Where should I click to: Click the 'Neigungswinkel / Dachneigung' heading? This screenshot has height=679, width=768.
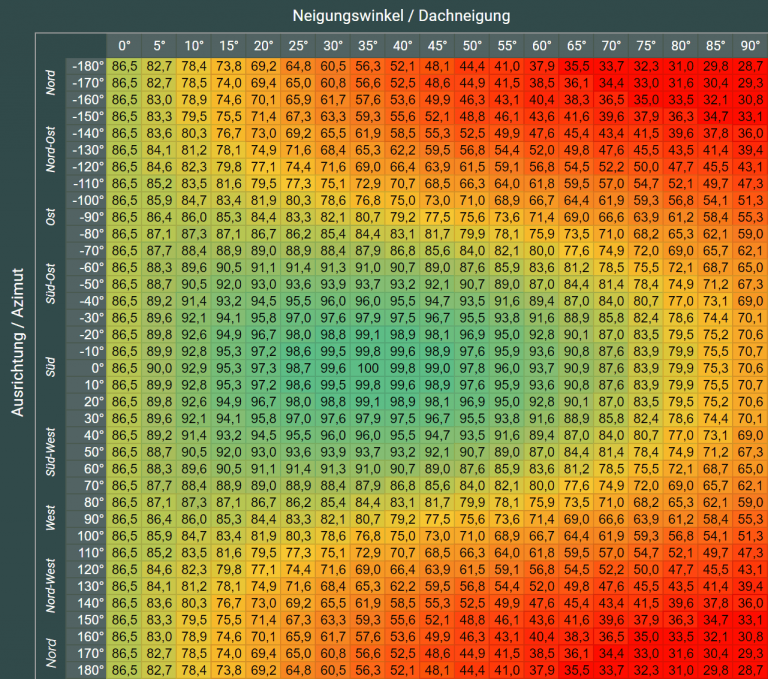tap(401, 16)
